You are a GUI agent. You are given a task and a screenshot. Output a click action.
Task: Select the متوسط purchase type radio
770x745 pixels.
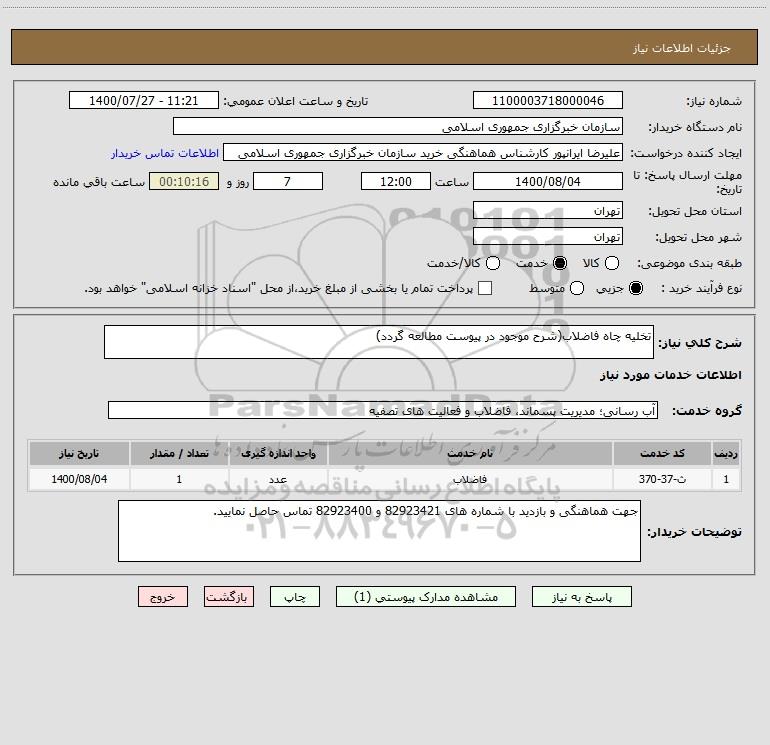click(x=577, y=288)
